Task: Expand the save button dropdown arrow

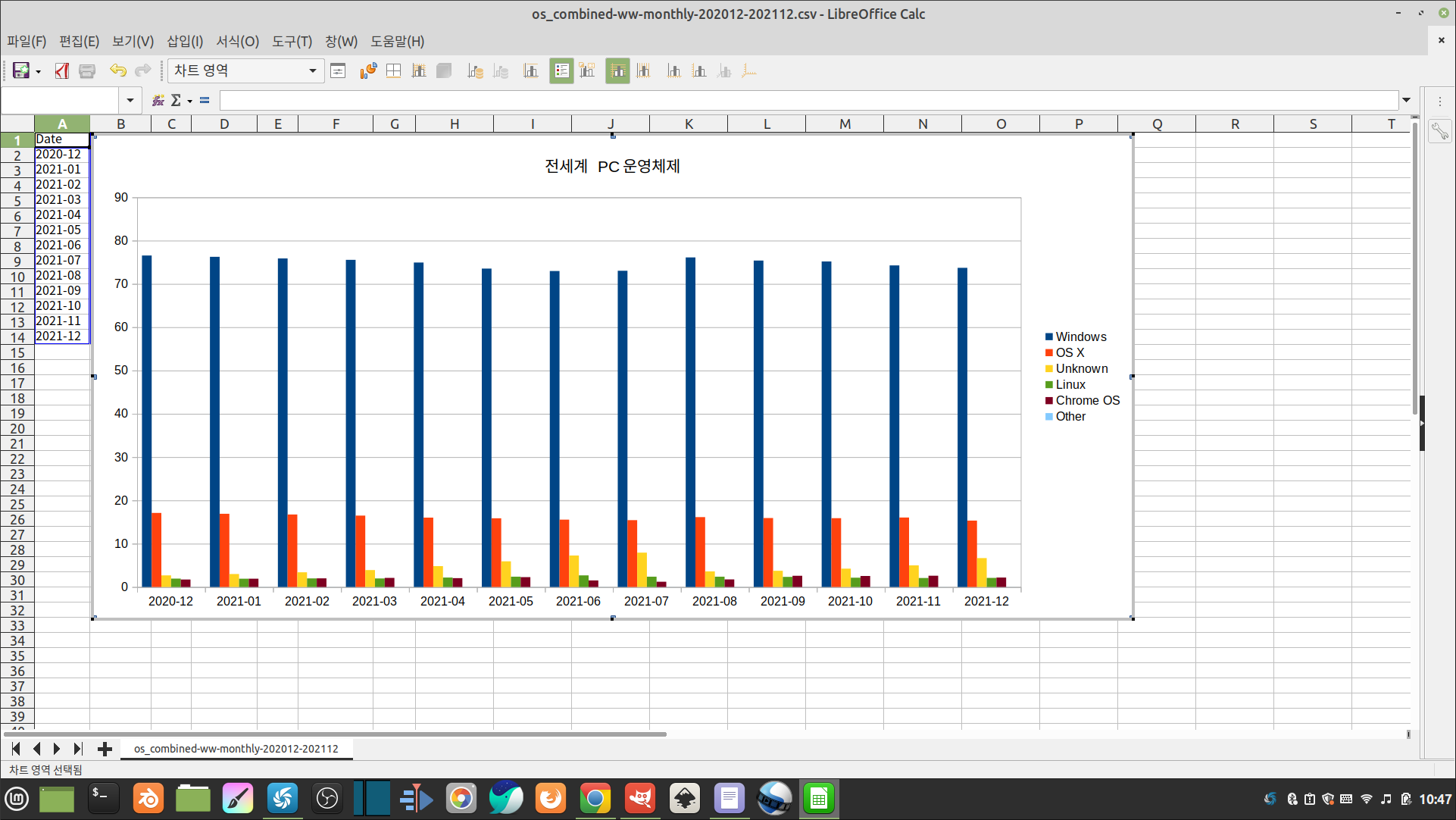Action: [38, 71]
